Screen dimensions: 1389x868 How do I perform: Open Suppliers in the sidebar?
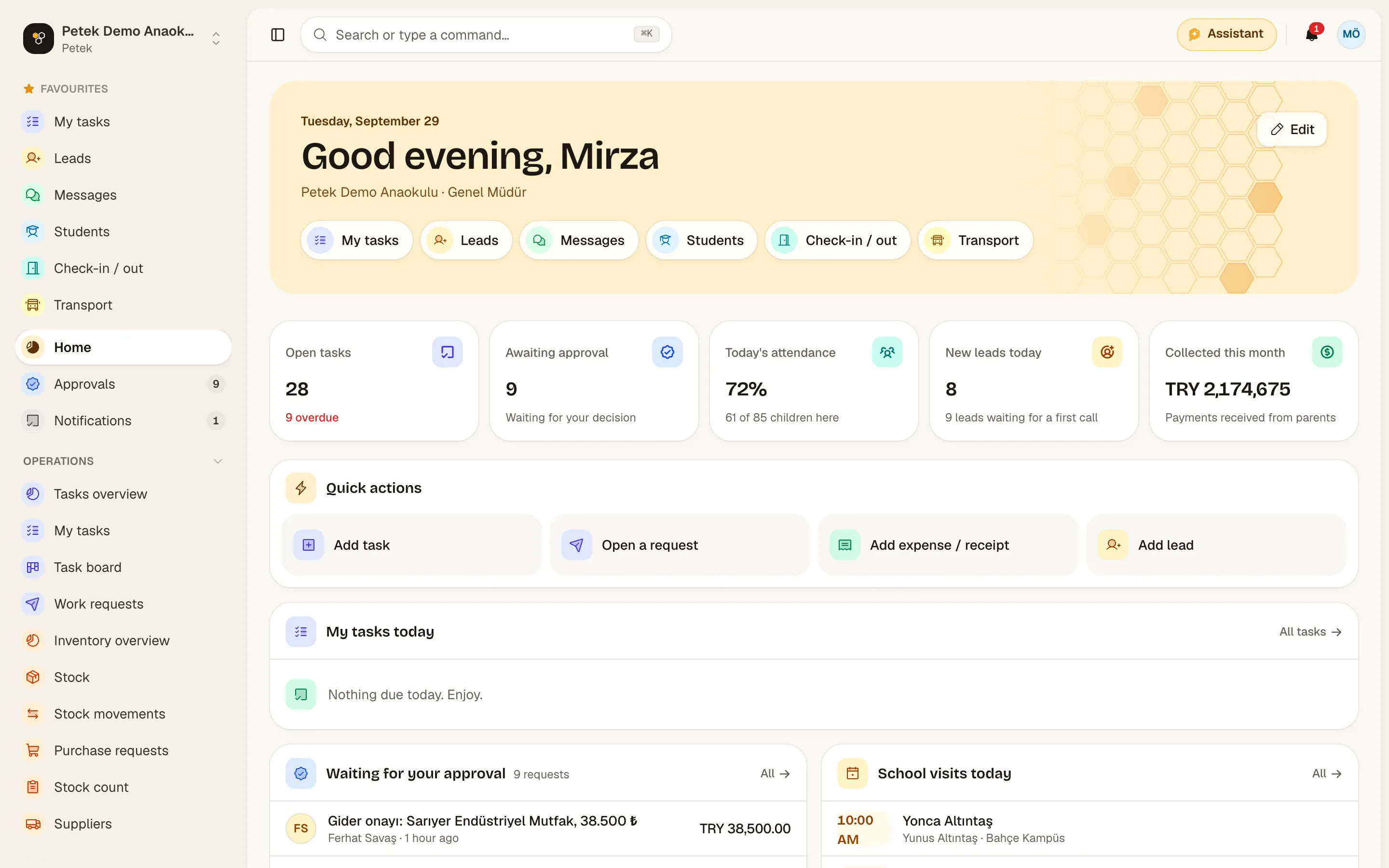(123, 824)
